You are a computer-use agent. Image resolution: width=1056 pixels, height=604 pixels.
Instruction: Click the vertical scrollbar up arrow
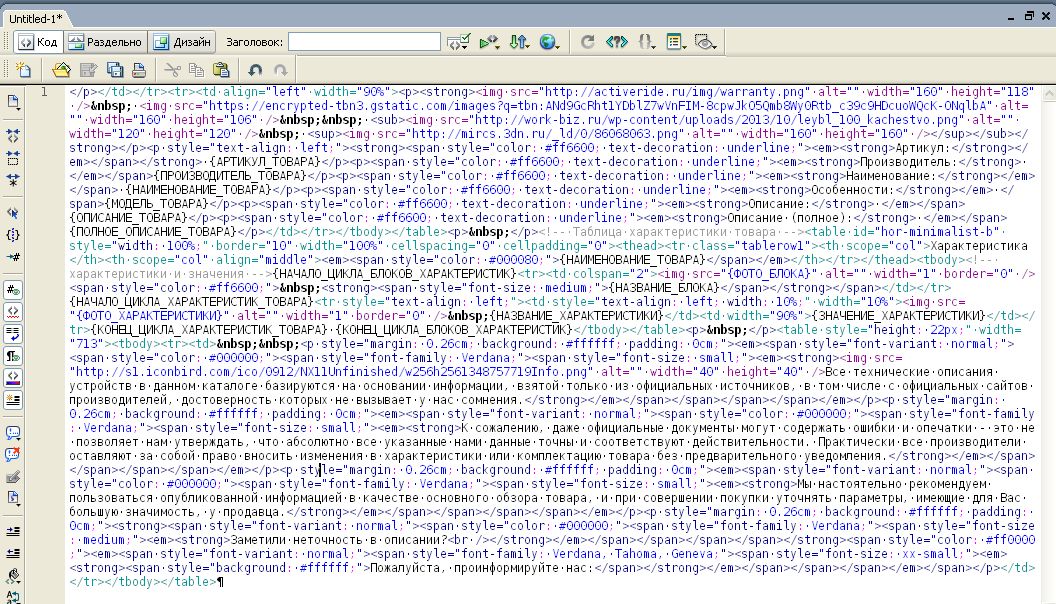(1049, 94)
